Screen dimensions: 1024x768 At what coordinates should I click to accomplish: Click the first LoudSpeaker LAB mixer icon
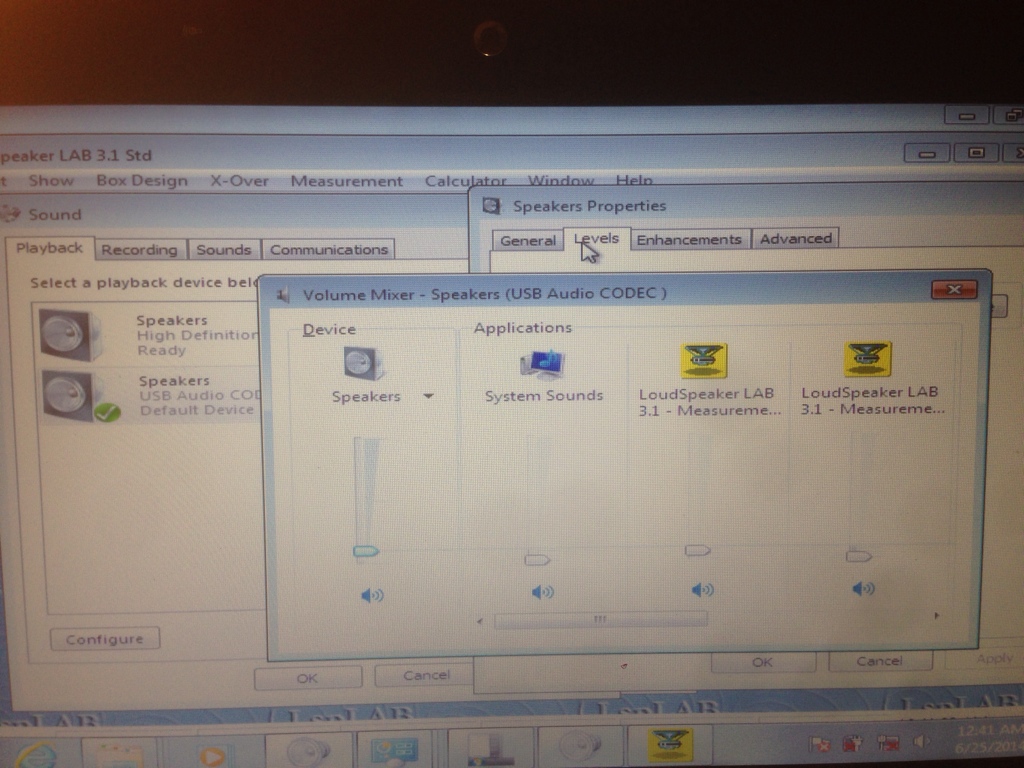tap(703, 360)
